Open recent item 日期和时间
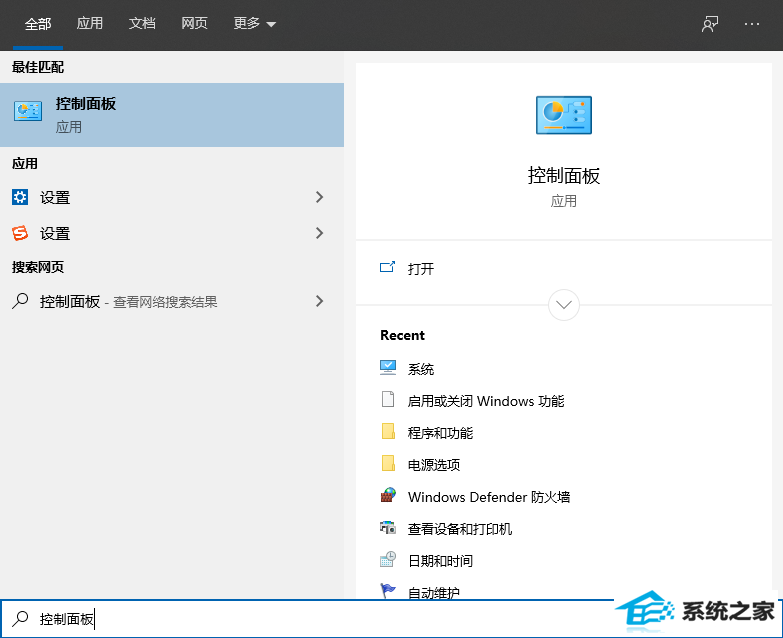The width and height of the screenshot is (783, 638). [x=440, y=561]
